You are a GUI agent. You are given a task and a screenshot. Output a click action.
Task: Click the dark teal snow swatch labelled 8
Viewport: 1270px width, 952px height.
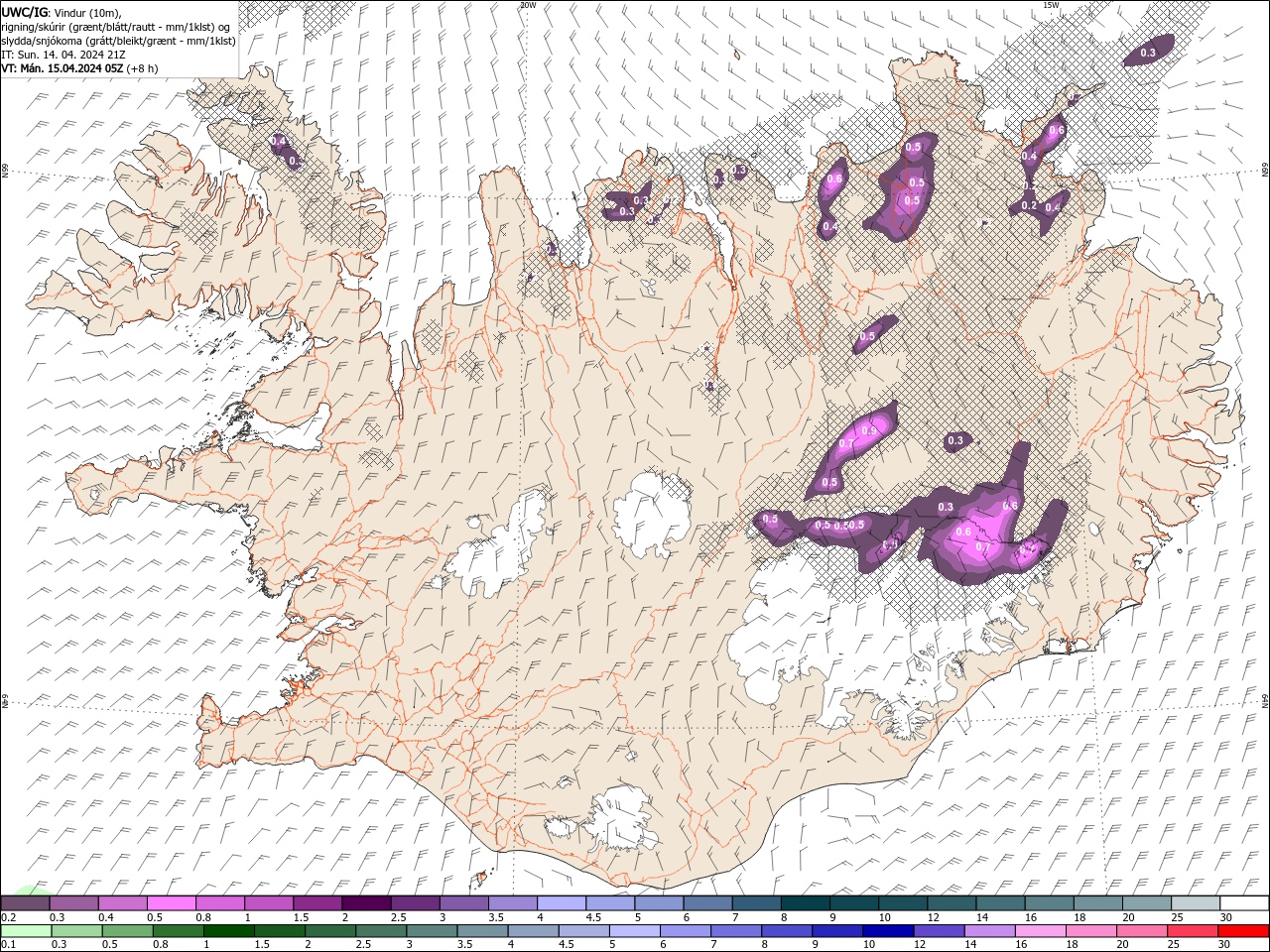805,903
